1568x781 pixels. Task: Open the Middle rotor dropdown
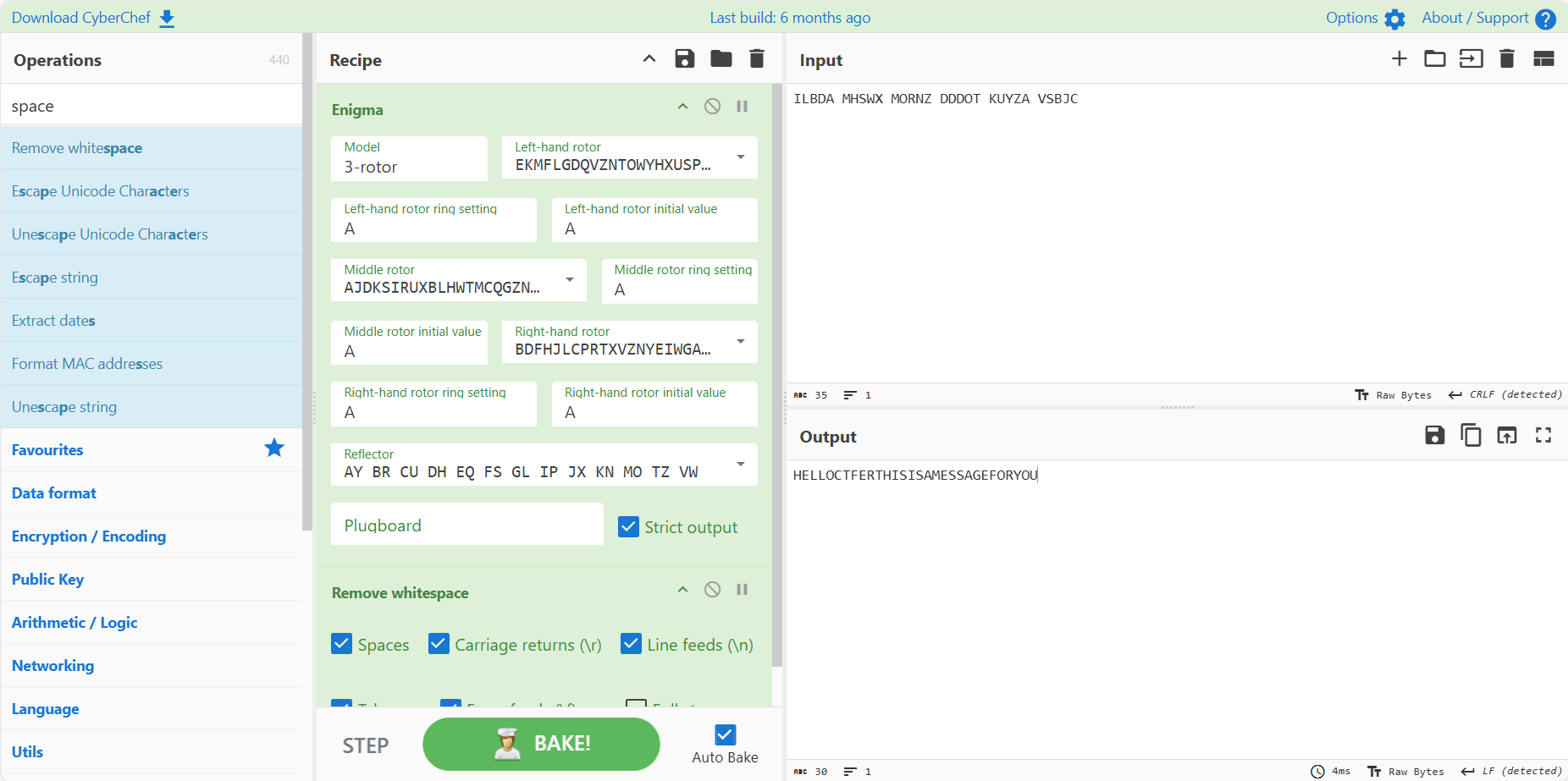click(459, 280)
